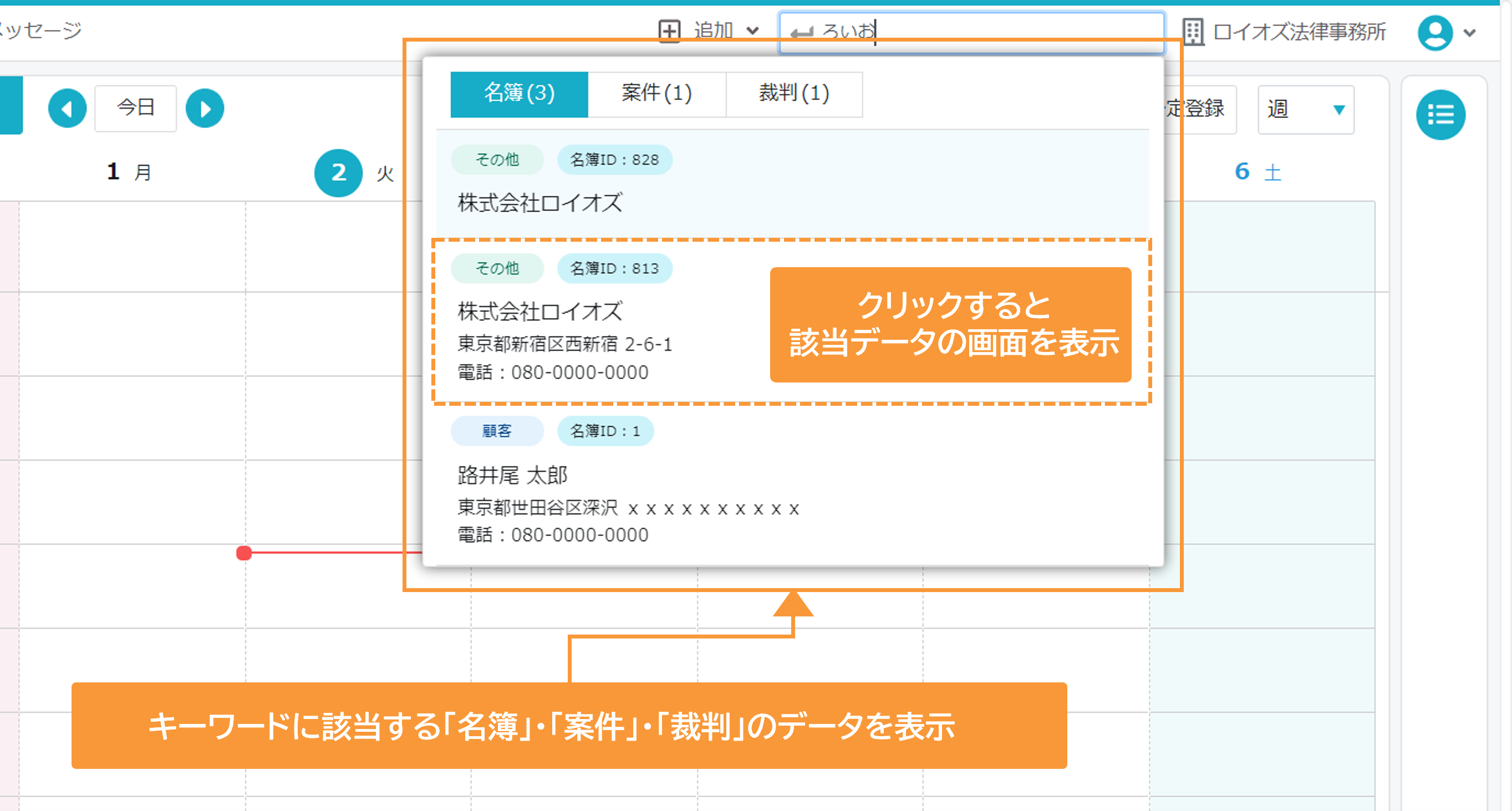Go to previous week with left arrow
The width and height of the screenshot is (1512, 811).
67,109
